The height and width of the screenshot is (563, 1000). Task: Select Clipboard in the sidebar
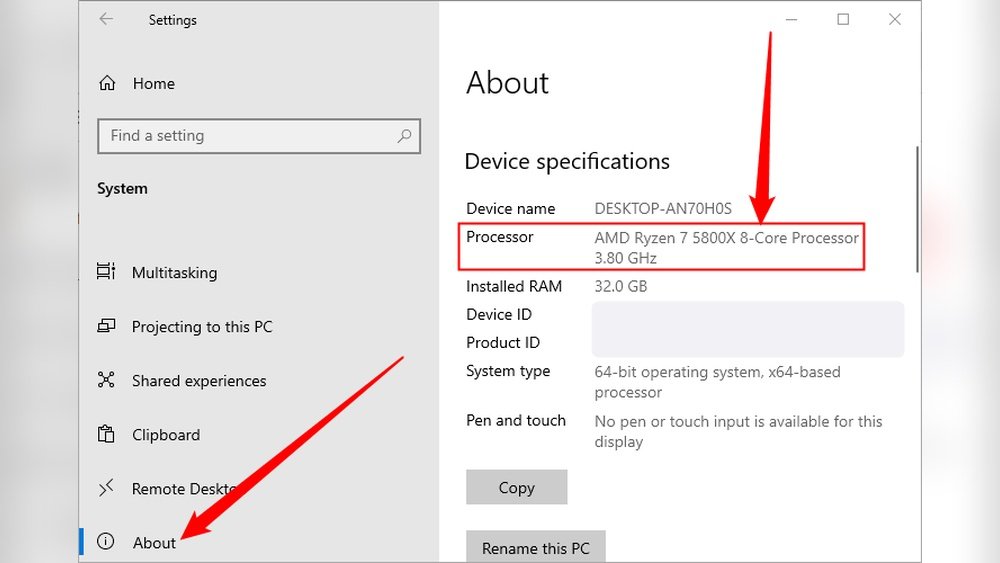pos(166,435)
